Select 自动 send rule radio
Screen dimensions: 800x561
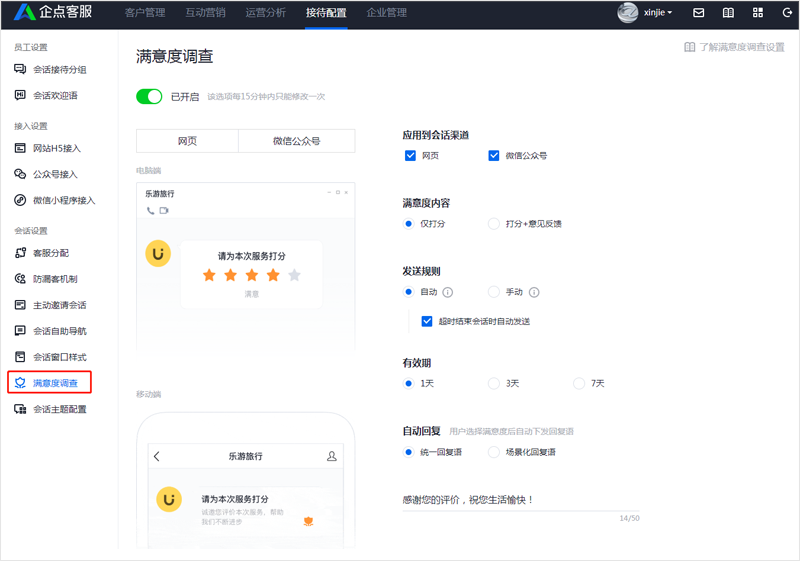(x=408, y=292)
